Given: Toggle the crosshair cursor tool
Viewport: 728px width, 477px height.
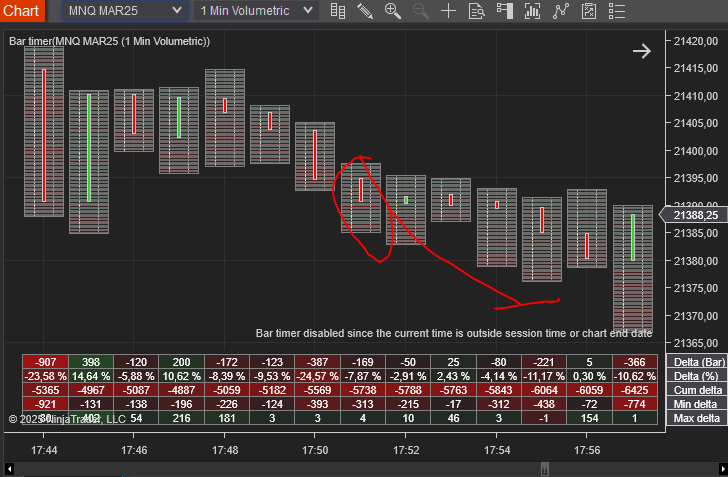Looking at the screenshot, I should (448, 11).
